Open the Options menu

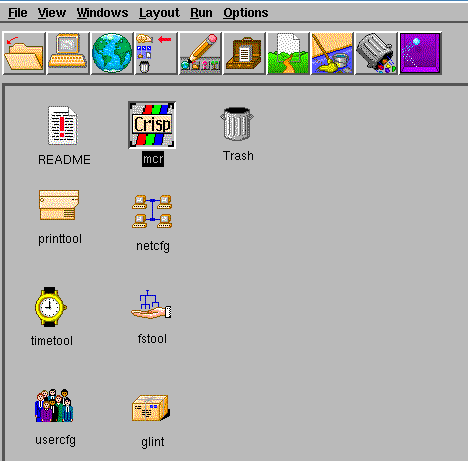pyautogui.click(x=246, y=13)
